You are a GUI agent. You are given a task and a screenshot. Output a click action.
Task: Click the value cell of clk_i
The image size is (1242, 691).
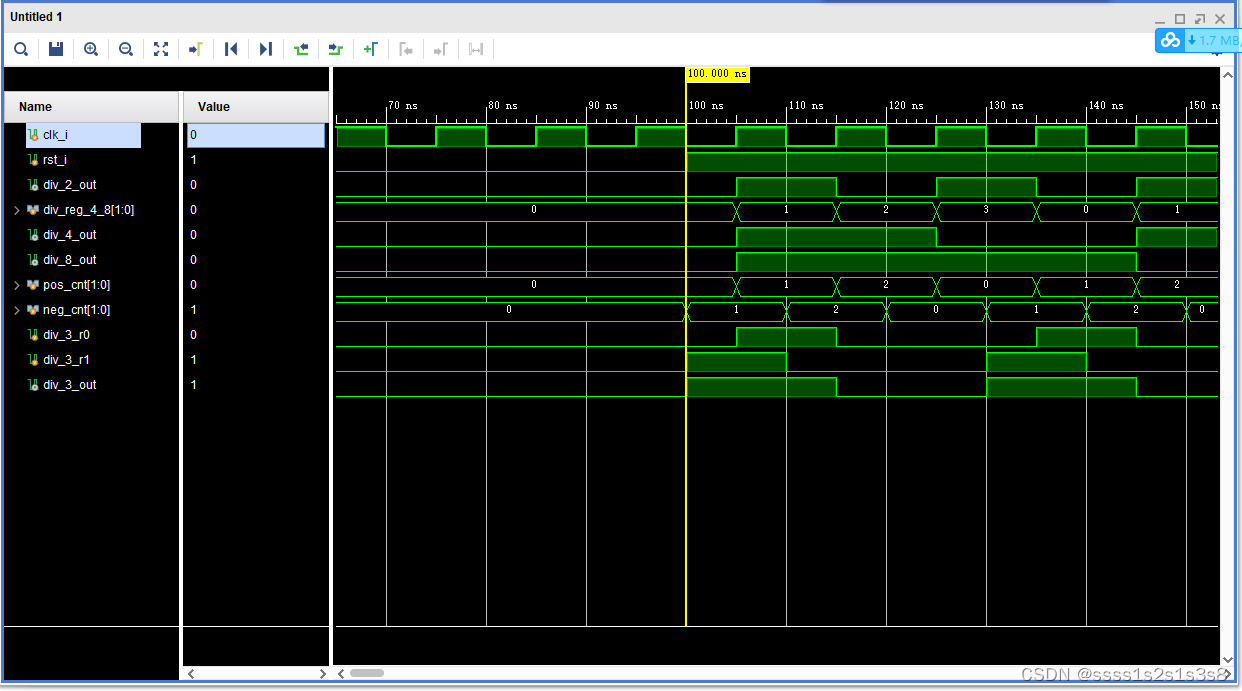coord(256,135)
